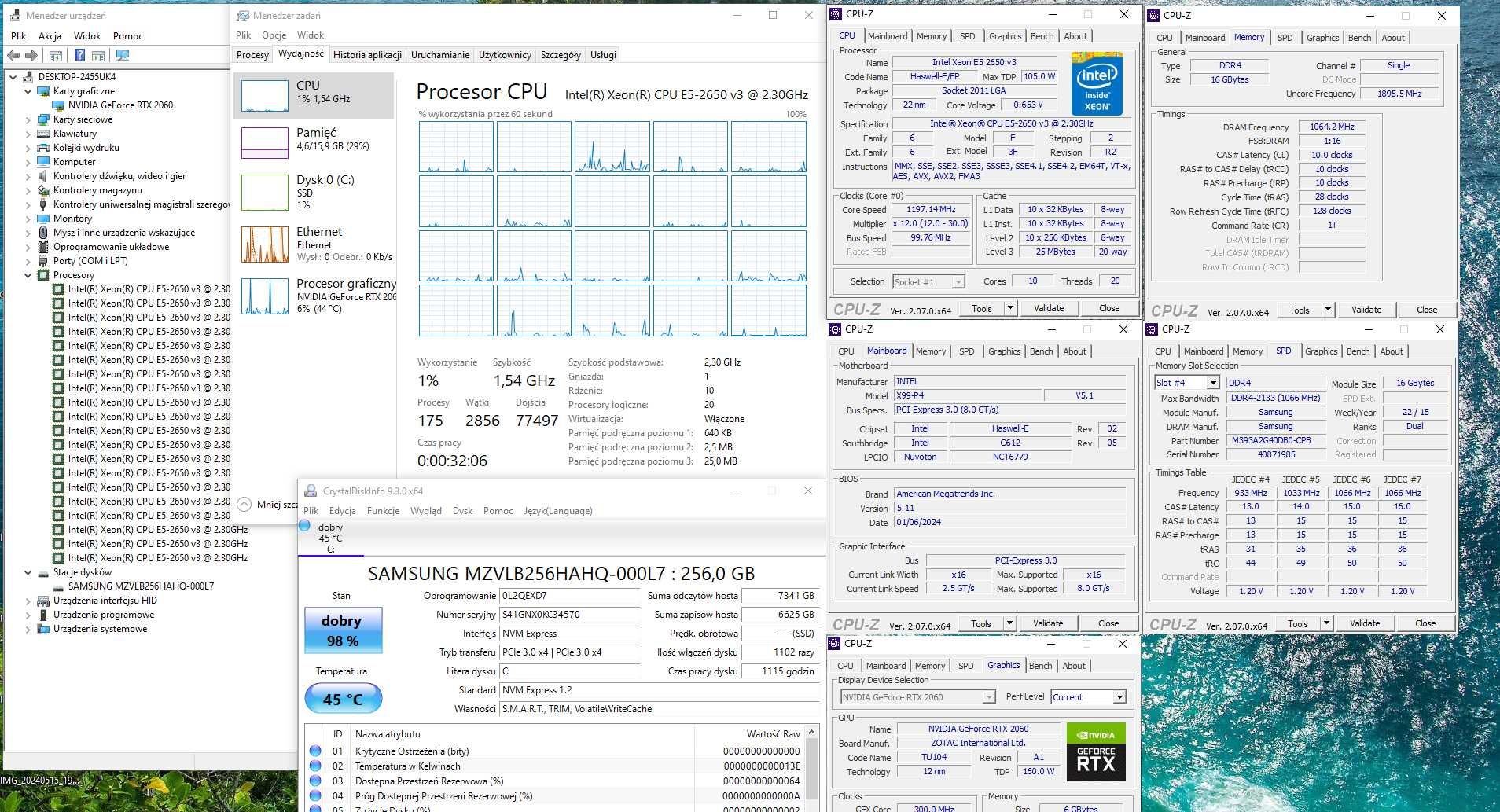Click the Kontrolery magazynu tree item
This screenshot has width=1500, height=812.
click(x=97, y=190)
